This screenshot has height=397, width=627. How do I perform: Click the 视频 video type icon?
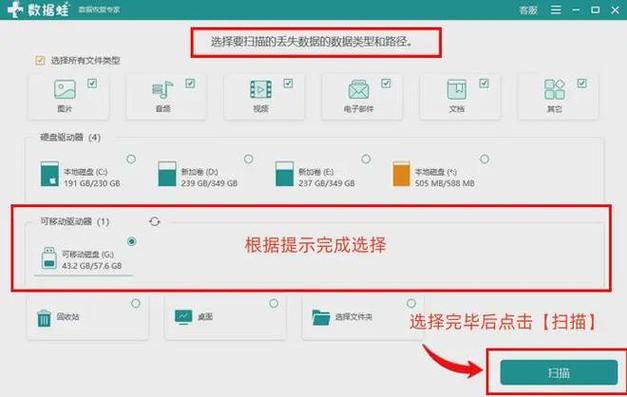coord(261,89)
